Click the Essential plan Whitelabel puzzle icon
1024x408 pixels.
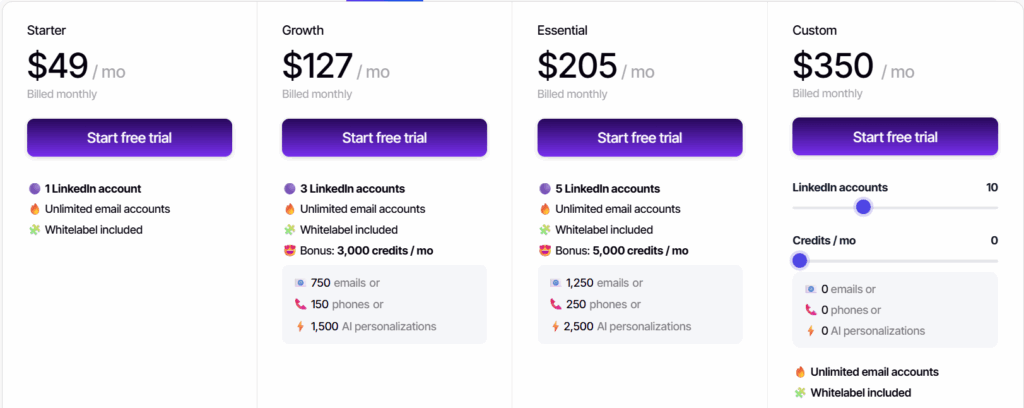coord(545,230)
